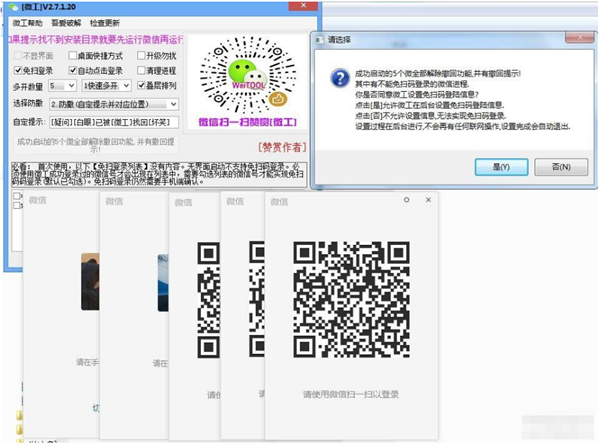The image size is (600, 446).
Task: Click 微信扫一扫赞赏[微工] caption
Action: point(248,122)
